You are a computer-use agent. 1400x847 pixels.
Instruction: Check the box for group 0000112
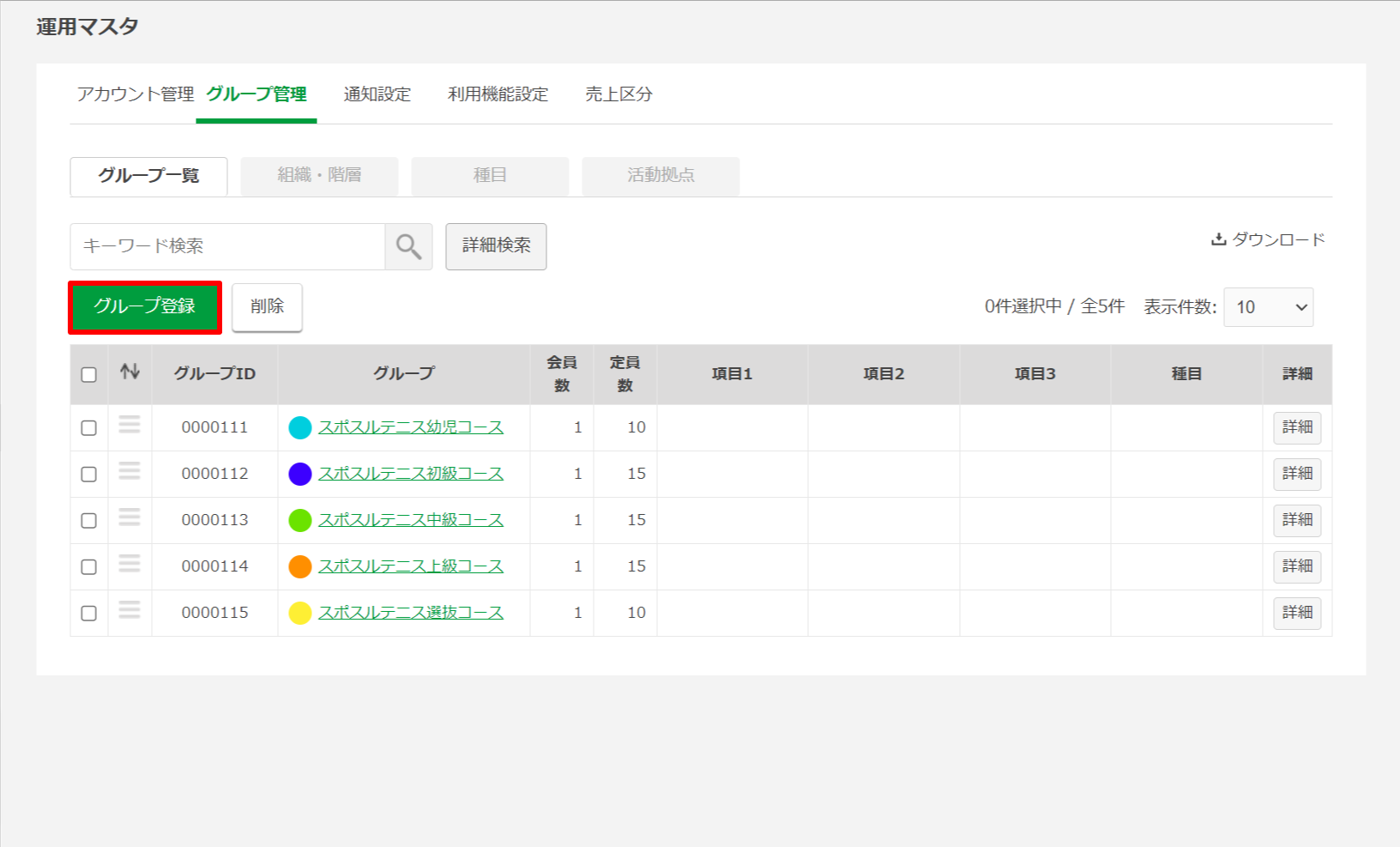tap(89, 475)
